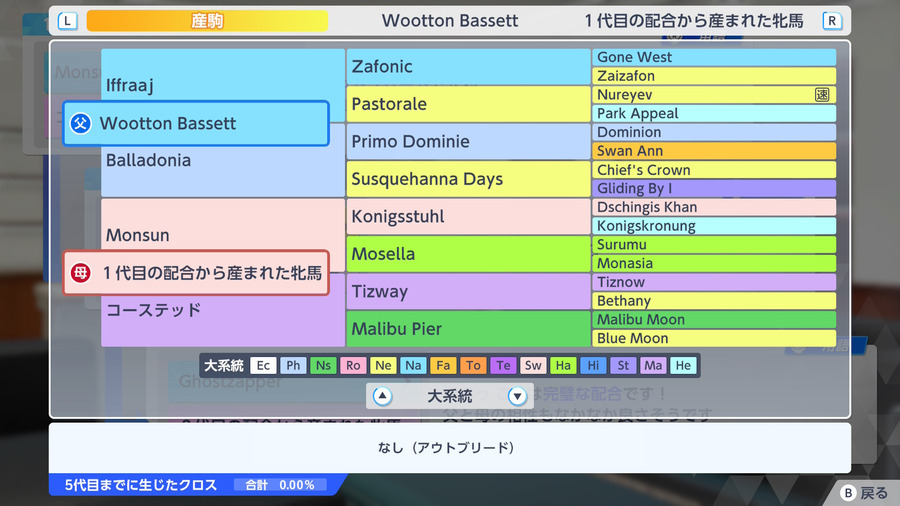Click the R shoulder button icon
Screen dimensions: 900x506
832,21
